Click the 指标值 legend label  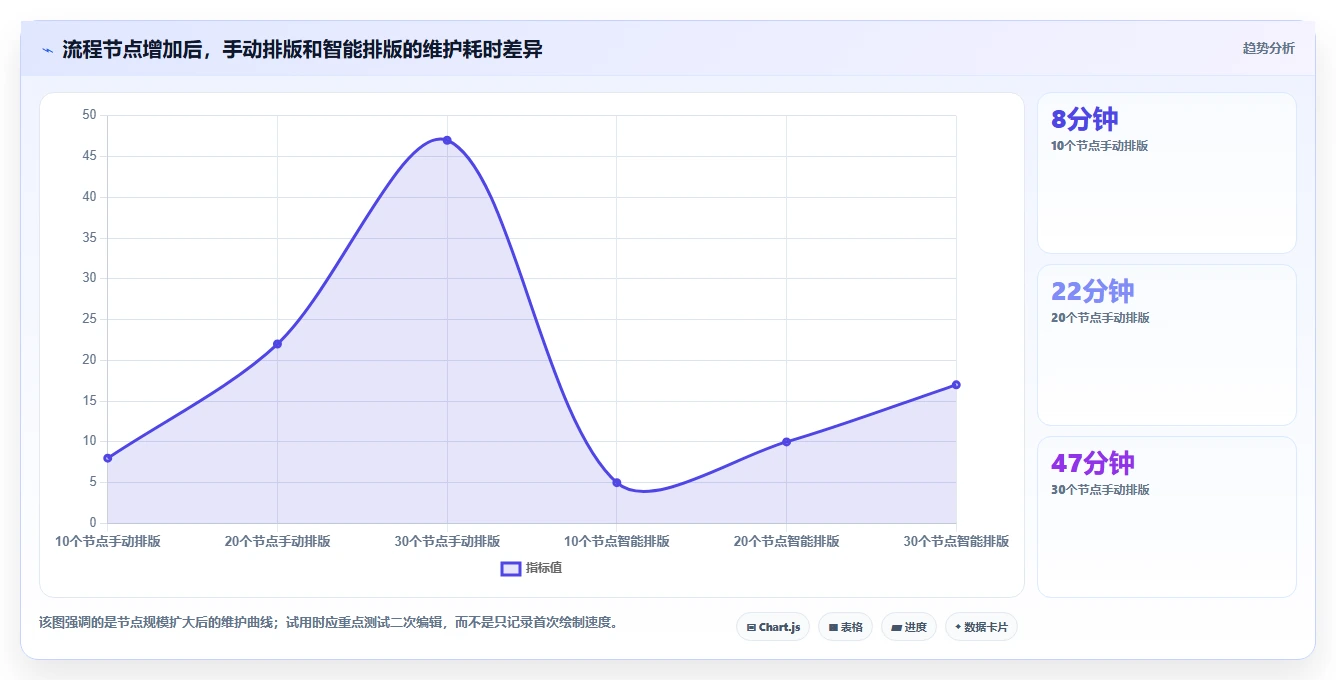pyautogui.click(x=544, y=568)
